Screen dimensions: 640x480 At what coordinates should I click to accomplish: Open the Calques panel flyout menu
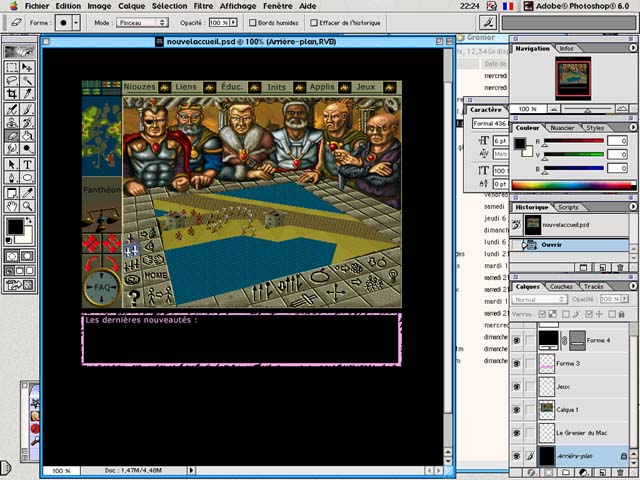633,286
